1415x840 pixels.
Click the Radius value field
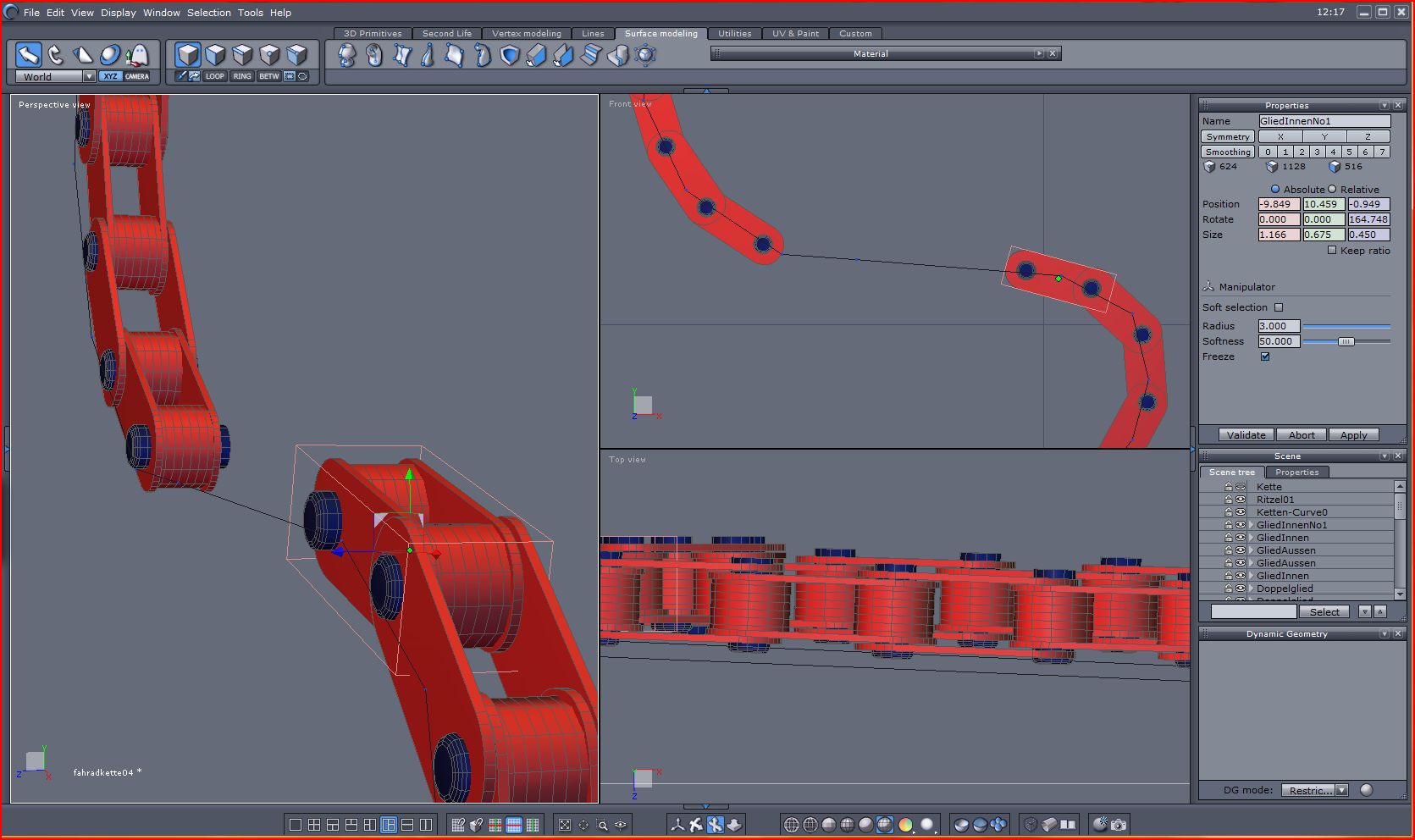point(1279,326)
